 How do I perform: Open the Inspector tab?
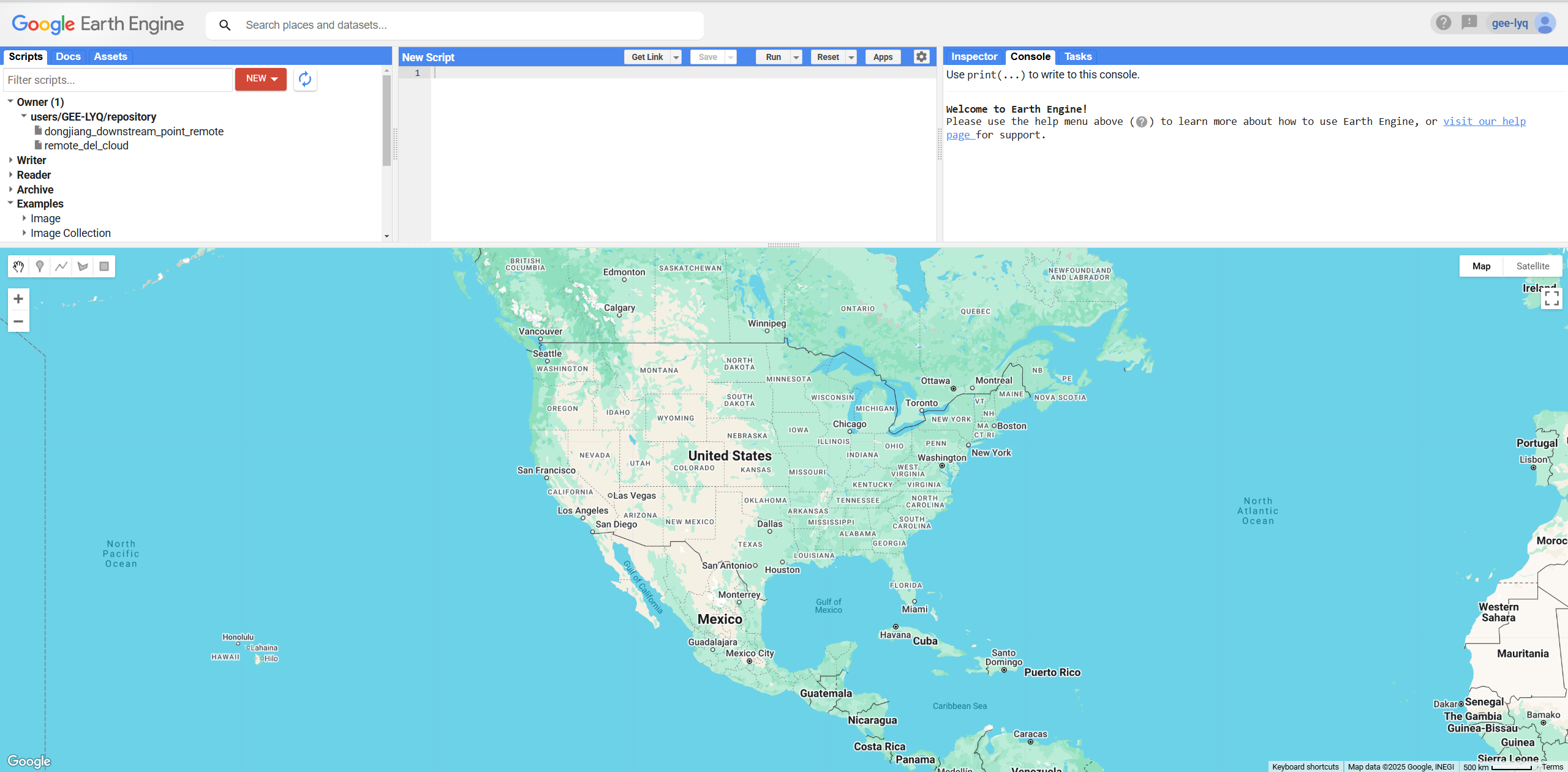pos(974,56)
